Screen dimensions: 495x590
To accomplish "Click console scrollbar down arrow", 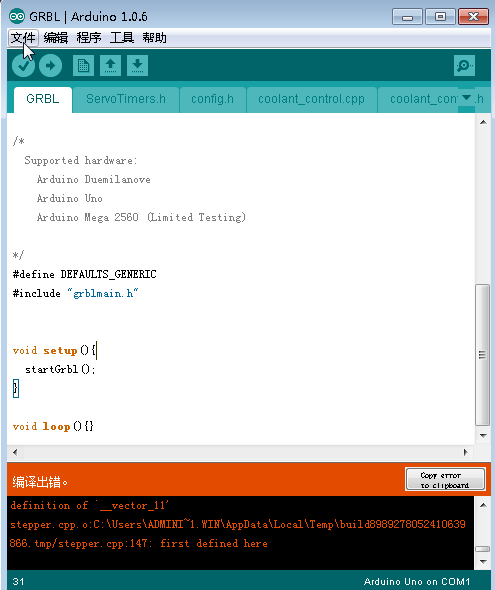I will pos(483,561).
